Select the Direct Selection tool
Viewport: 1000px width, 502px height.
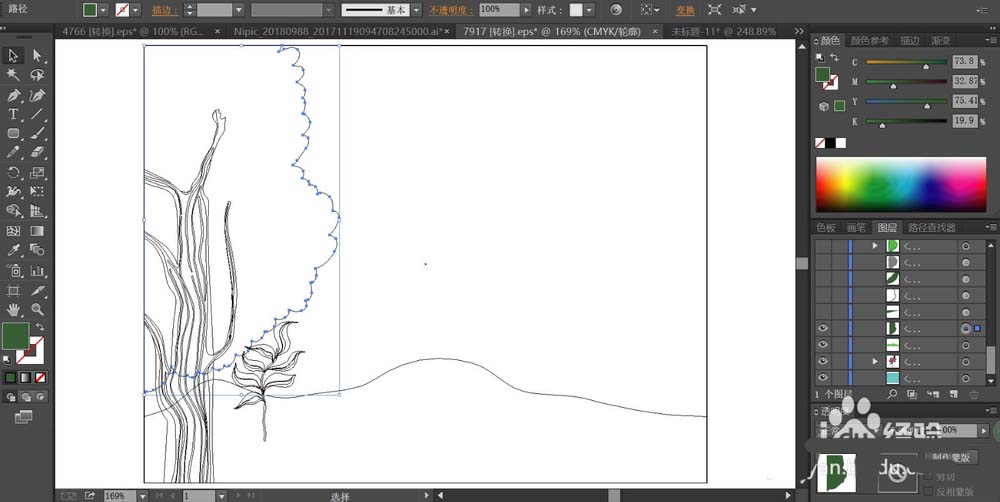(x=37, y=56)
